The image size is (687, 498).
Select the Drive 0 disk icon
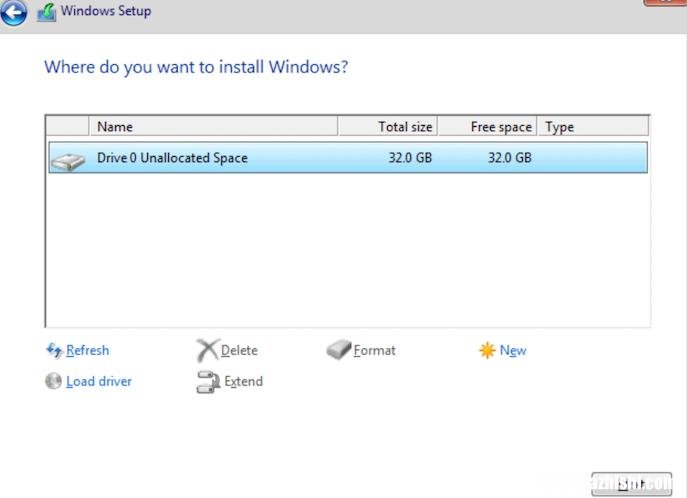(x=67, y=162)
